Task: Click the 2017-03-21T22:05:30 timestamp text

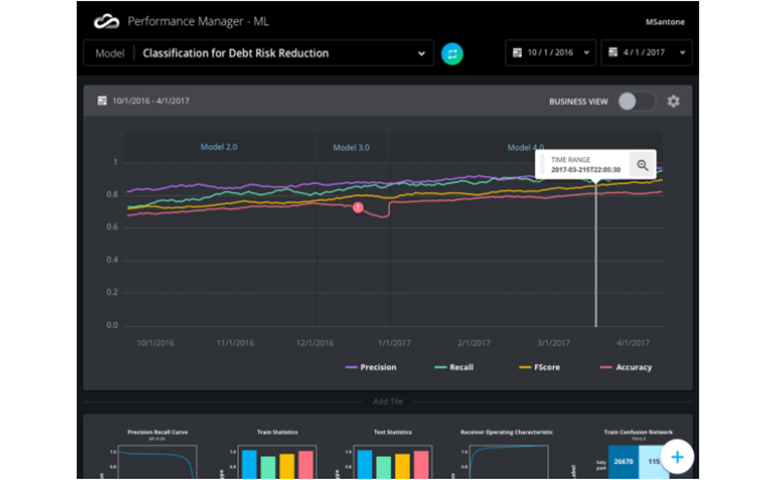Action: (x=585, y=170)
